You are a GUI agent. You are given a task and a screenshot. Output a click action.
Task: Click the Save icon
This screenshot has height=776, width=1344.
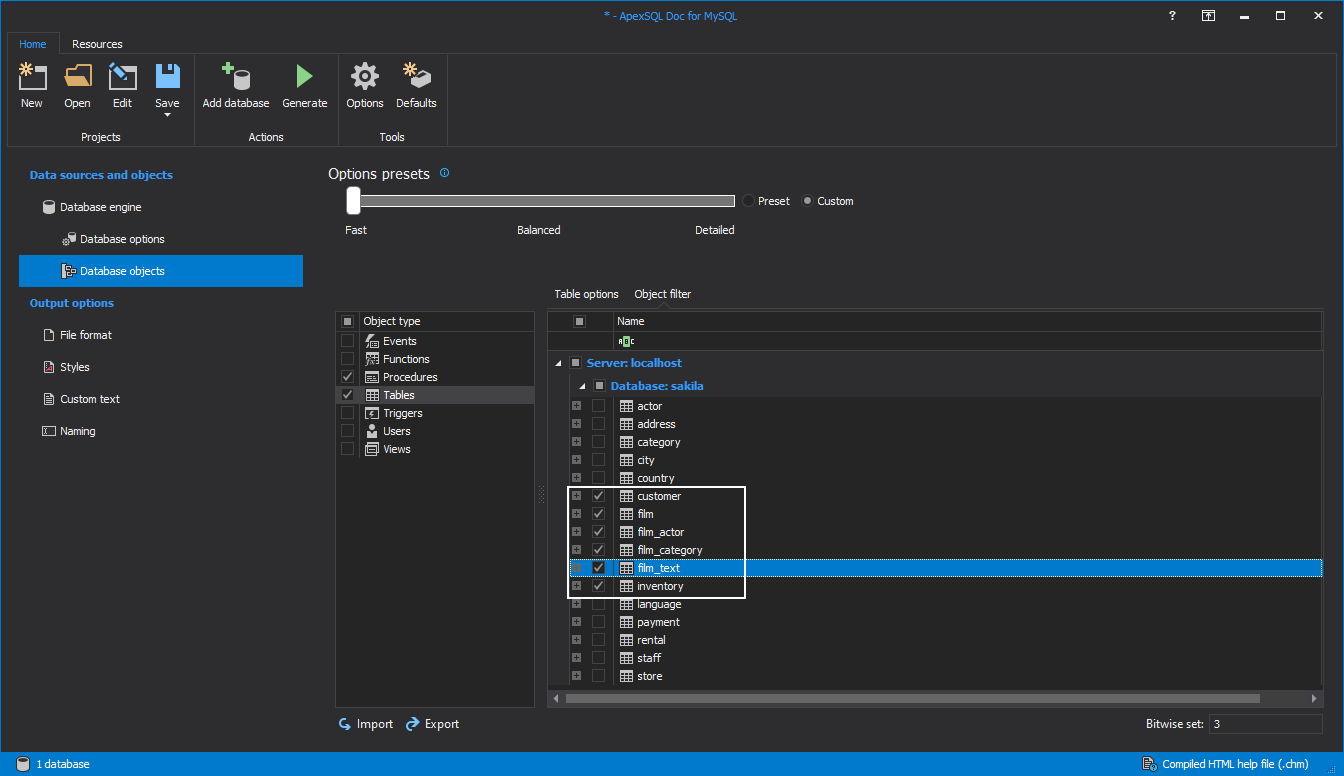click(x=167, y=77)
